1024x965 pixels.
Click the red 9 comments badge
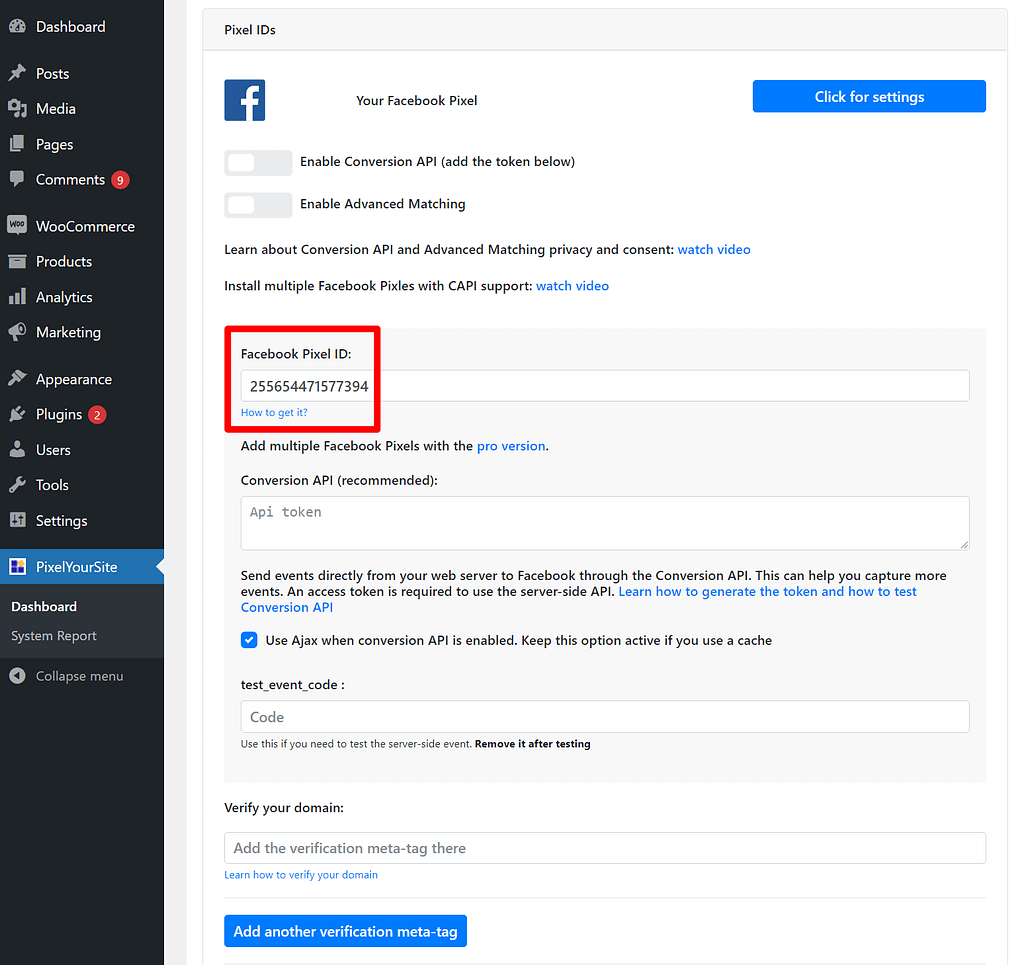(x=120, y=180)
